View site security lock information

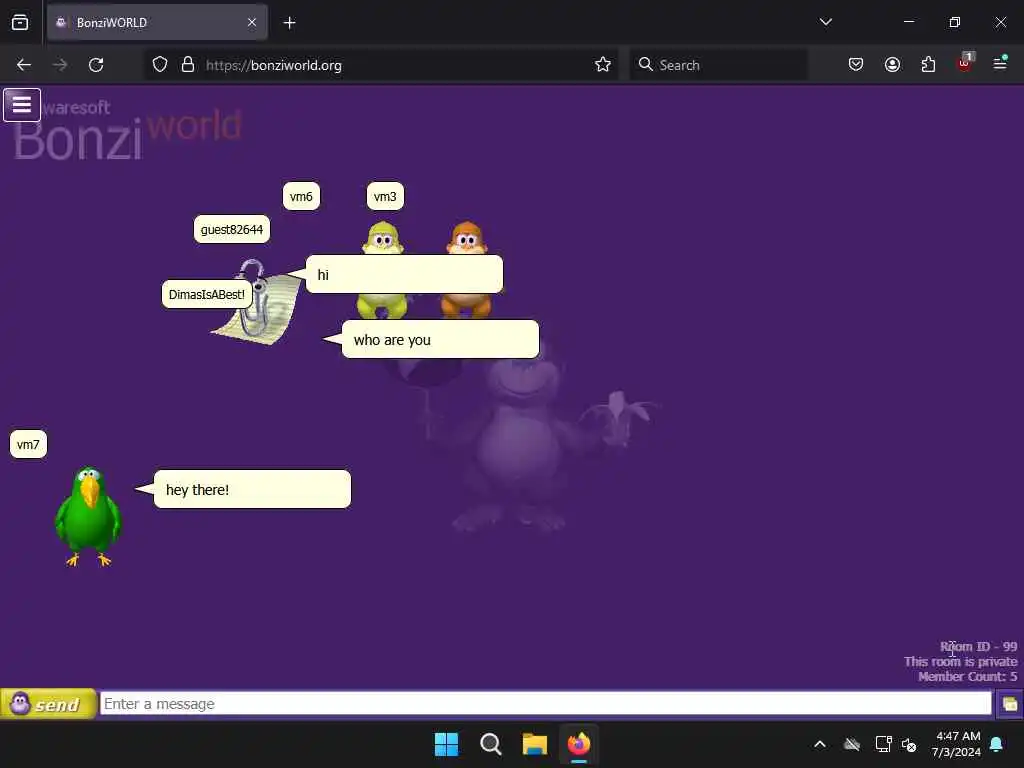point(188,65)
